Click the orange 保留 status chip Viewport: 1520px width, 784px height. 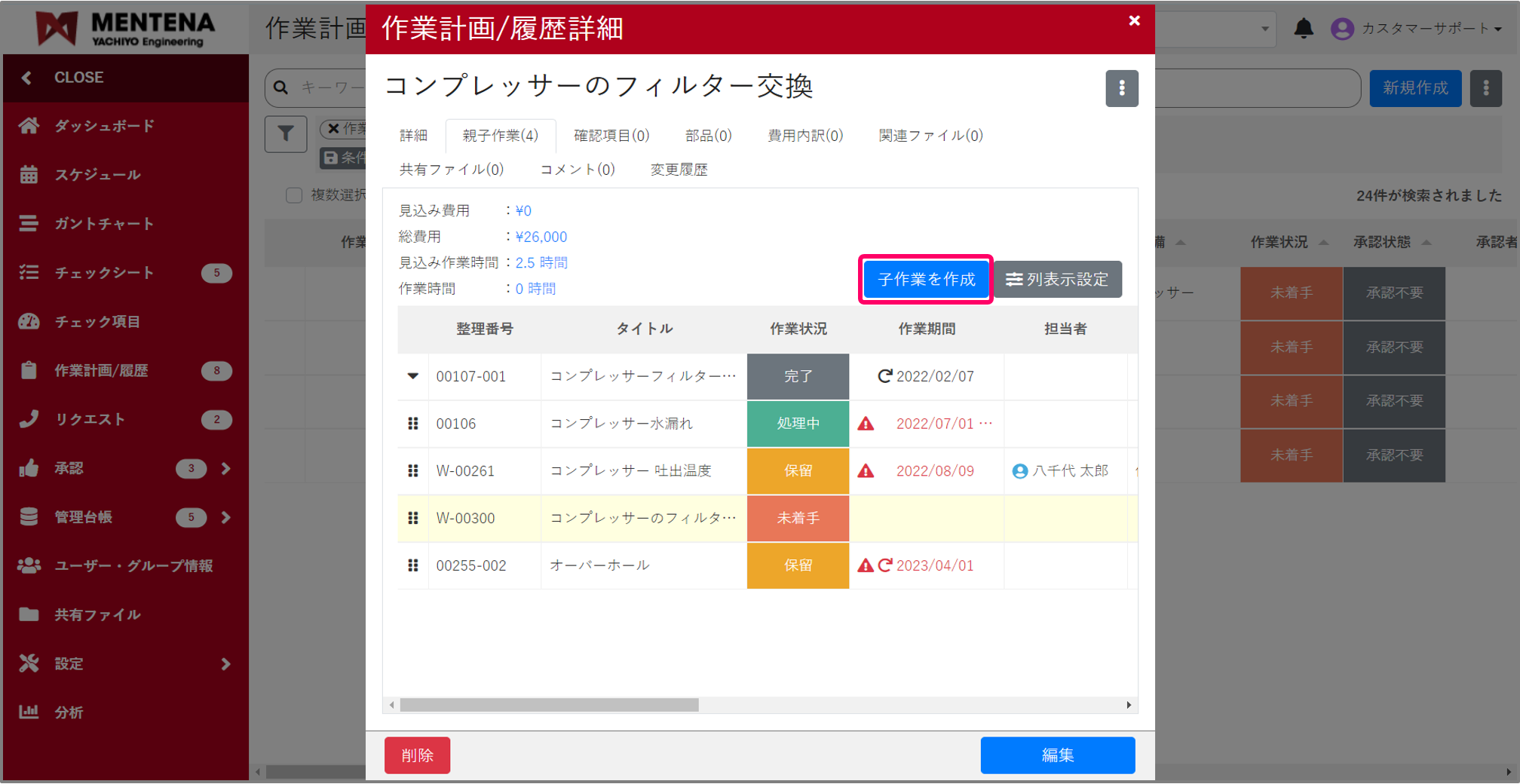[x=797, y=471]
